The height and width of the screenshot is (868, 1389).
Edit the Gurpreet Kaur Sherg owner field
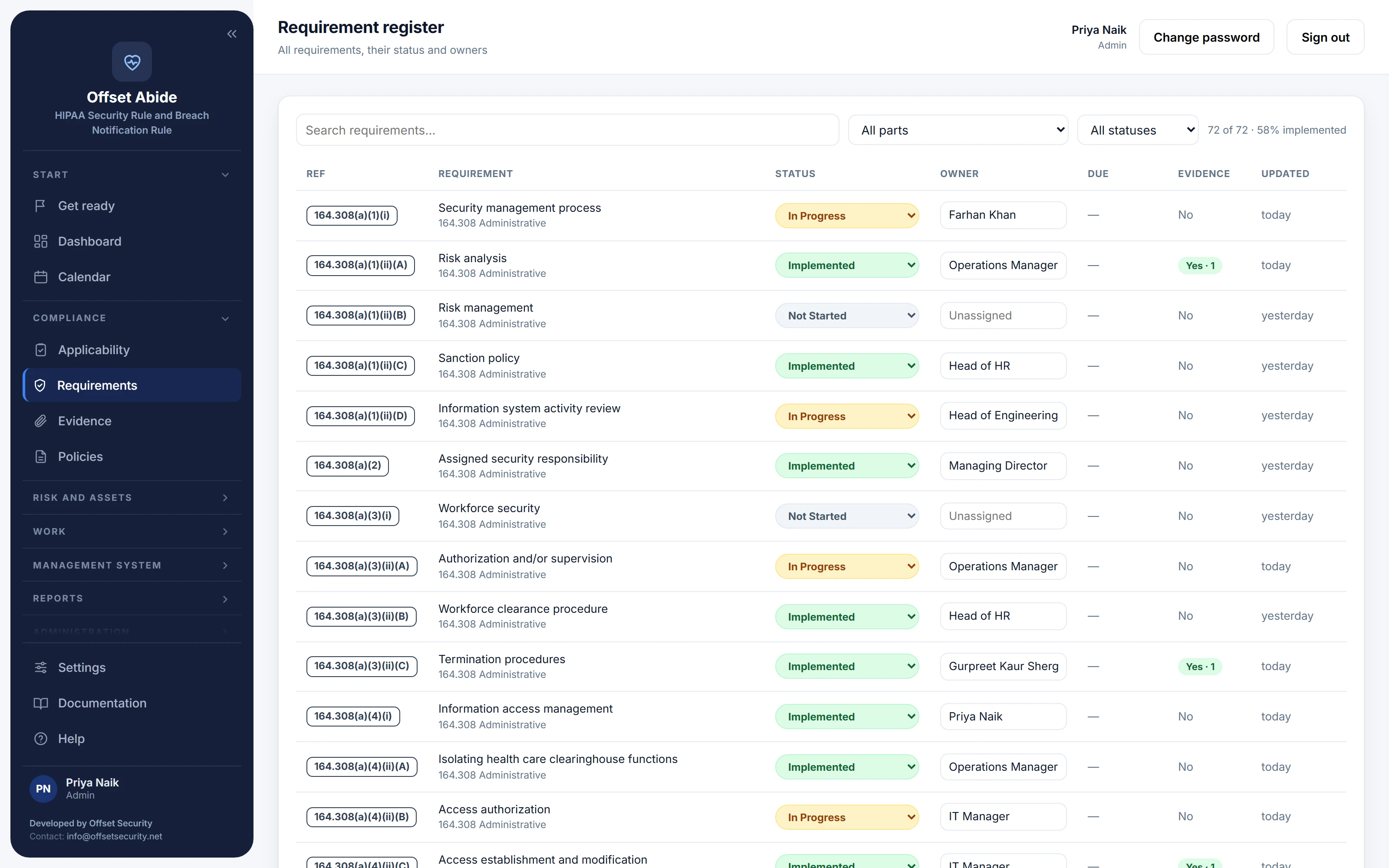click(x=1003, y=666)
